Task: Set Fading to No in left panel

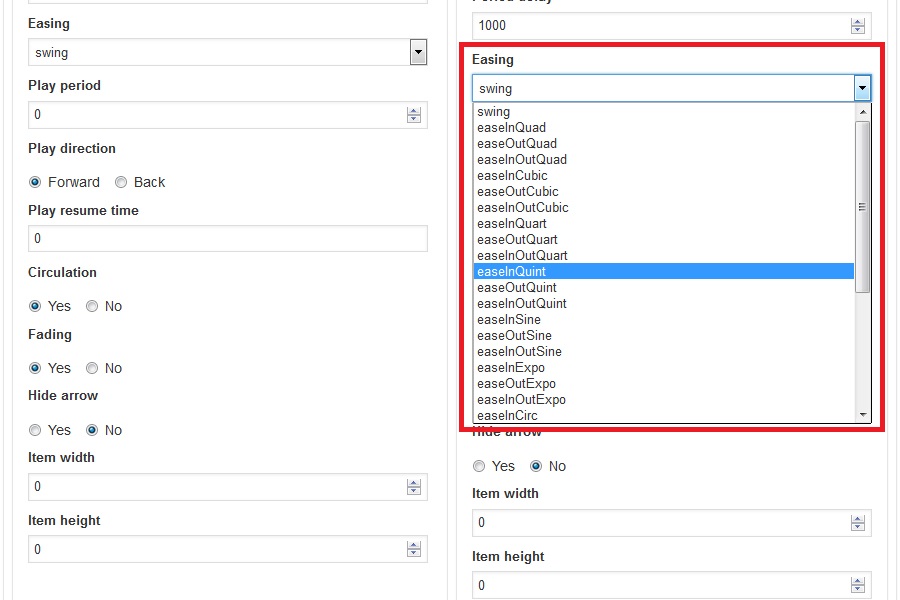Action: click(x=92, y=368)
